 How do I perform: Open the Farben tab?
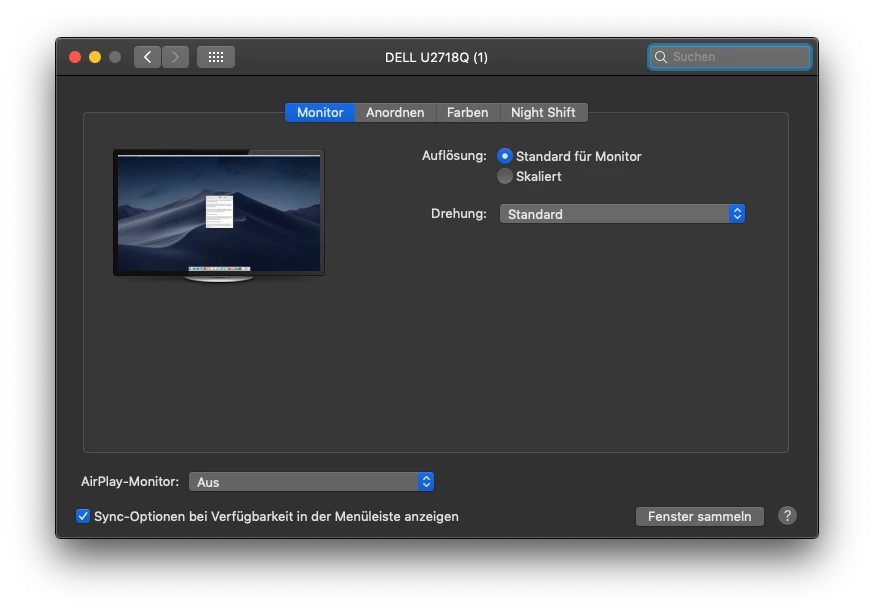point(468,113)
